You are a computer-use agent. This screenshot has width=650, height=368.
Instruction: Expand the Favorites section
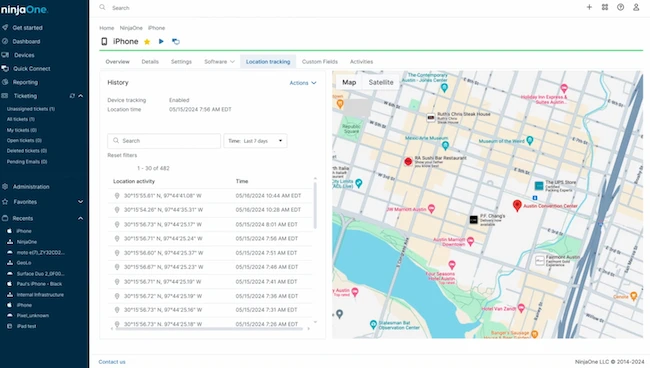click(x=80, y=202)
